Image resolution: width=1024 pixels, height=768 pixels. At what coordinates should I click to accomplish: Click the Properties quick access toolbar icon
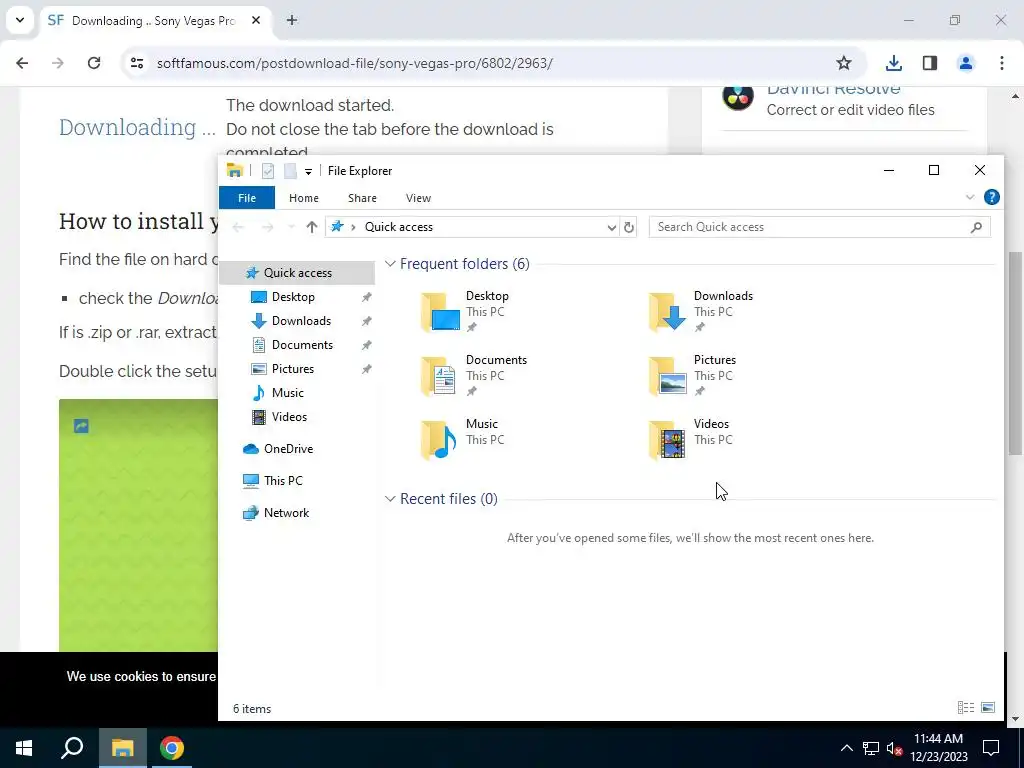(x=268, y=171)
